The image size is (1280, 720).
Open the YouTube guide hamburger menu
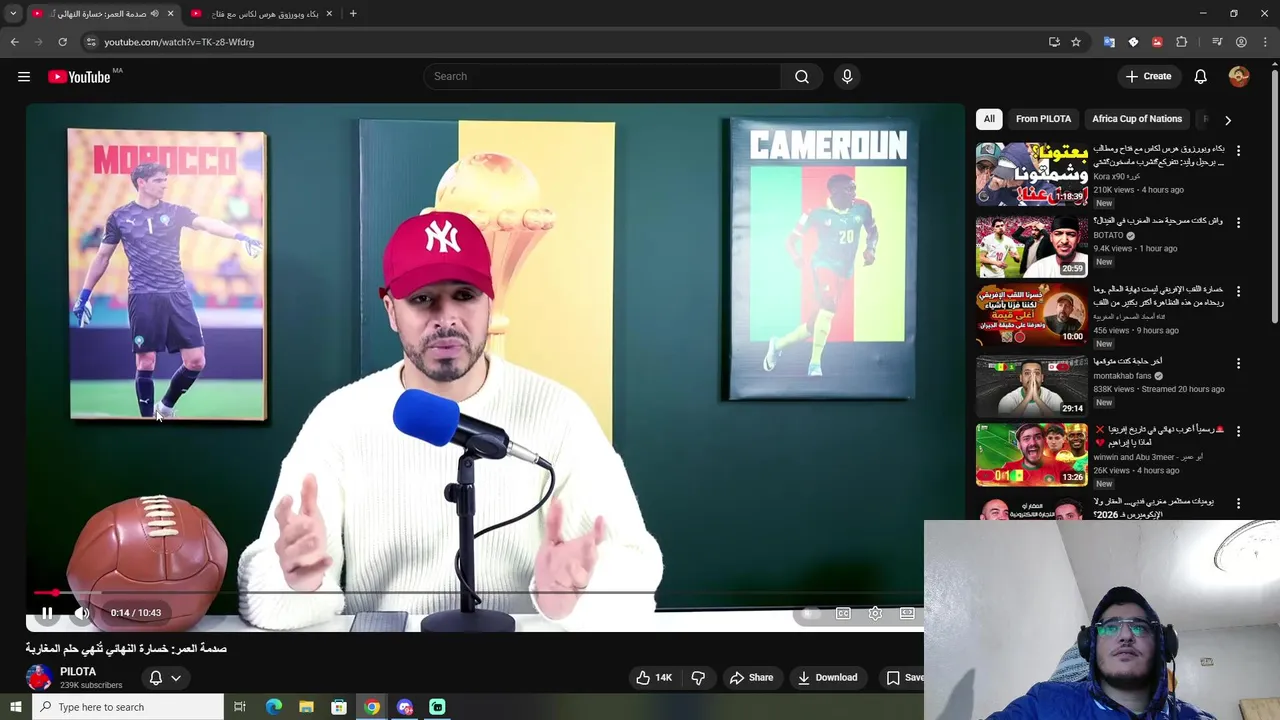coord(24,77)
